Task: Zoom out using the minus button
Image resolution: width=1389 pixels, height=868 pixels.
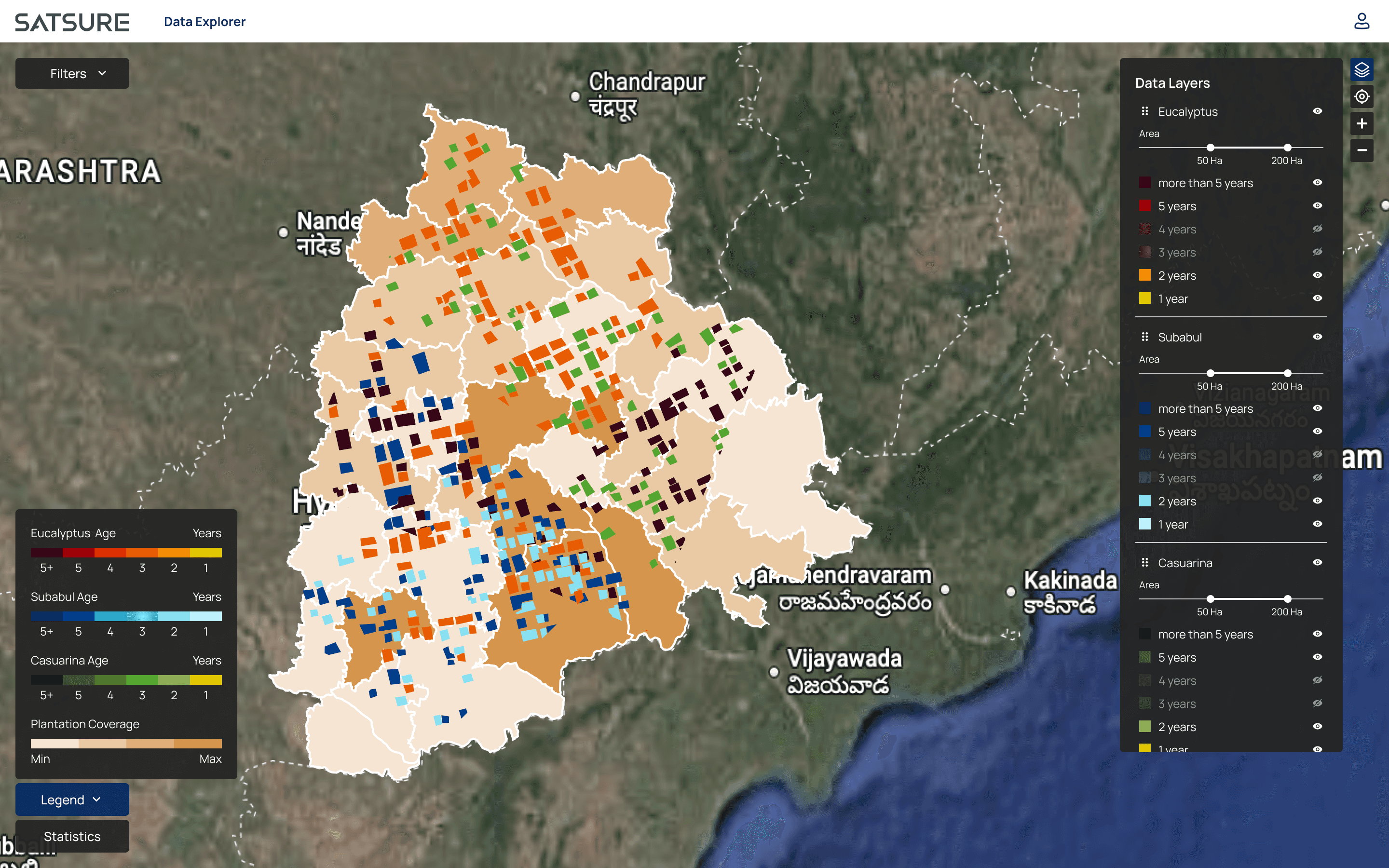Action: (x=1362, y=150)
